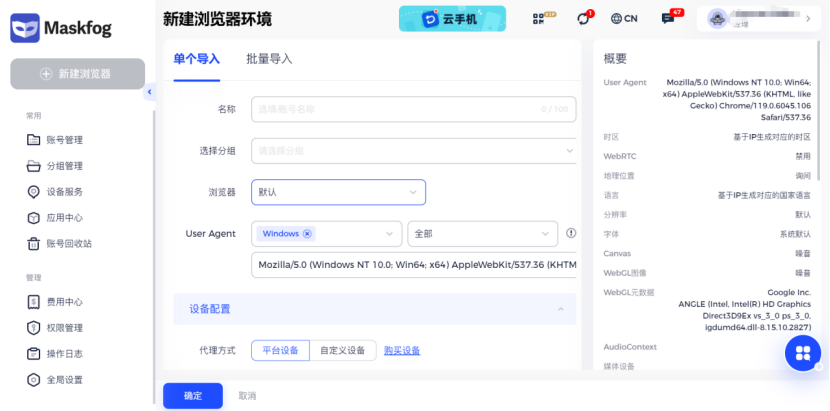The width and height of the screenshot is (830, 411).
Task: Select 平台设备 proxy mode option
Action: pos(280,350)
